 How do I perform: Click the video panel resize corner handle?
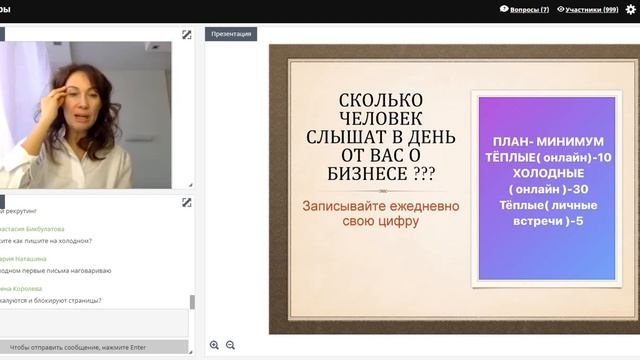tap(191, 185)
